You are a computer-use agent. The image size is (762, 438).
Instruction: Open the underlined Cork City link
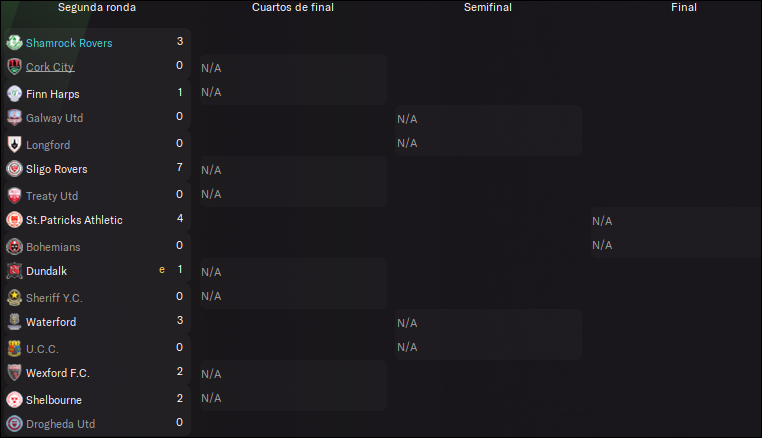(x=50, y=67)
